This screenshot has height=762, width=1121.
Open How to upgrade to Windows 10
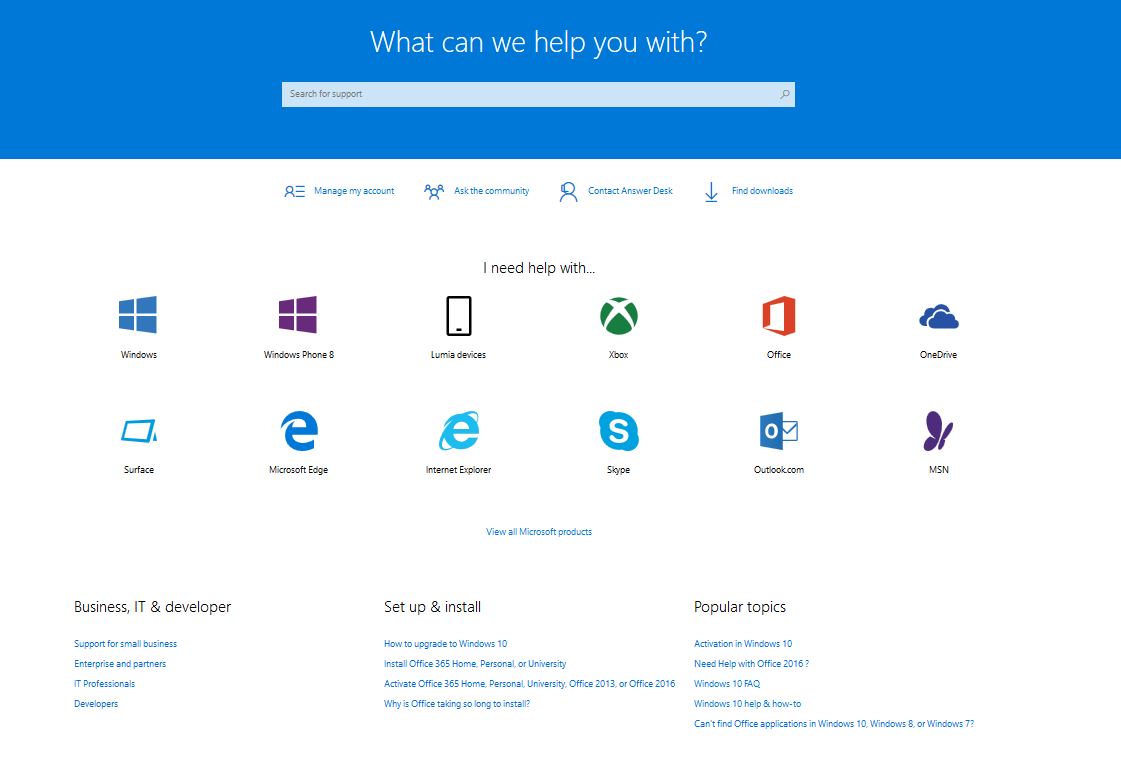(445, 644)
